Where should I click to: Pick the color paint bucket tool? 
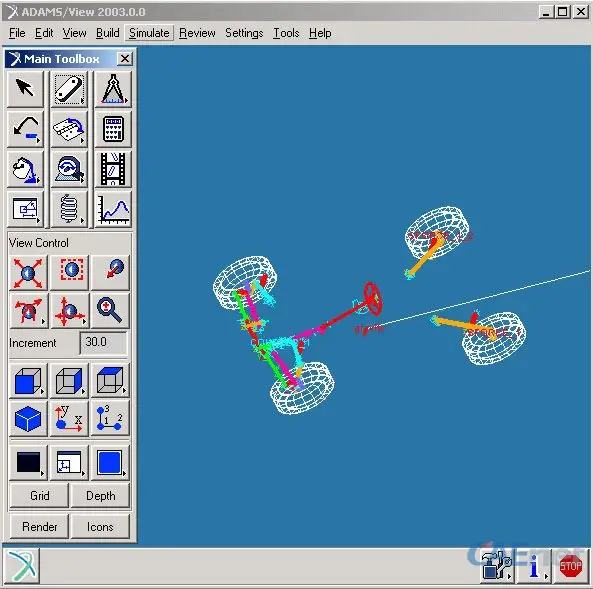coord(25,169)
